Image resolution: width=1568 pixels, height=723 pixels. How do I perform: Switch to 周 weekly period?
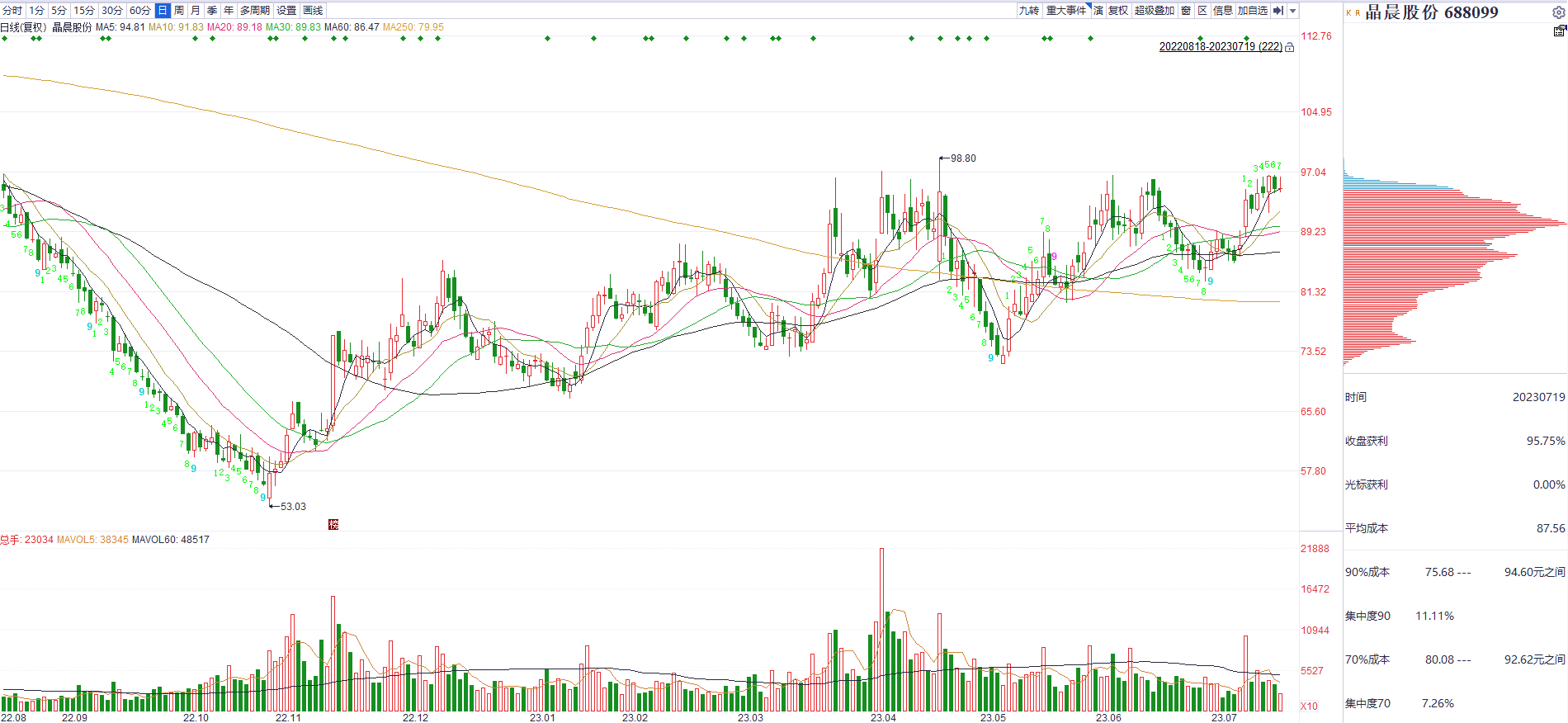click(179, 11)
